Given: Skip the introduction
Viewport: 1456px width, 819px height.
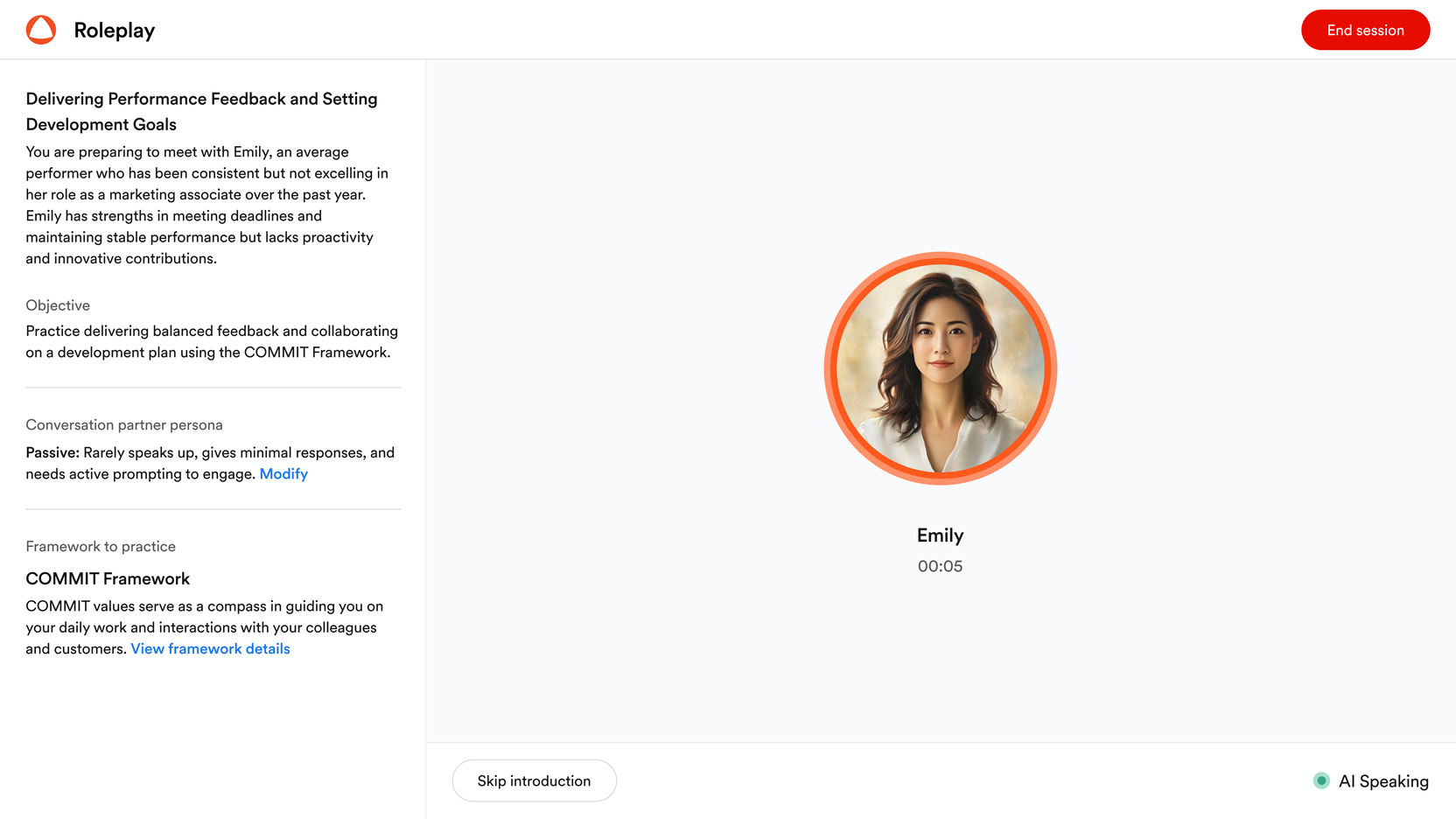Looking at the screenshot, I should coord(534,780).
